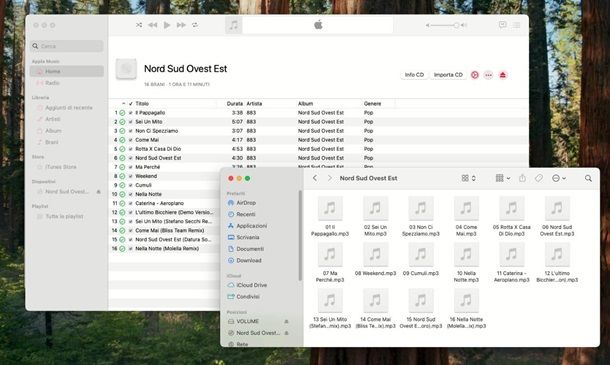The height and width of the screenshot is (365, 610).
Task: Uncheck the Rotta X Casa Di Dio checkbox
Action: click(x=131, y=149)
